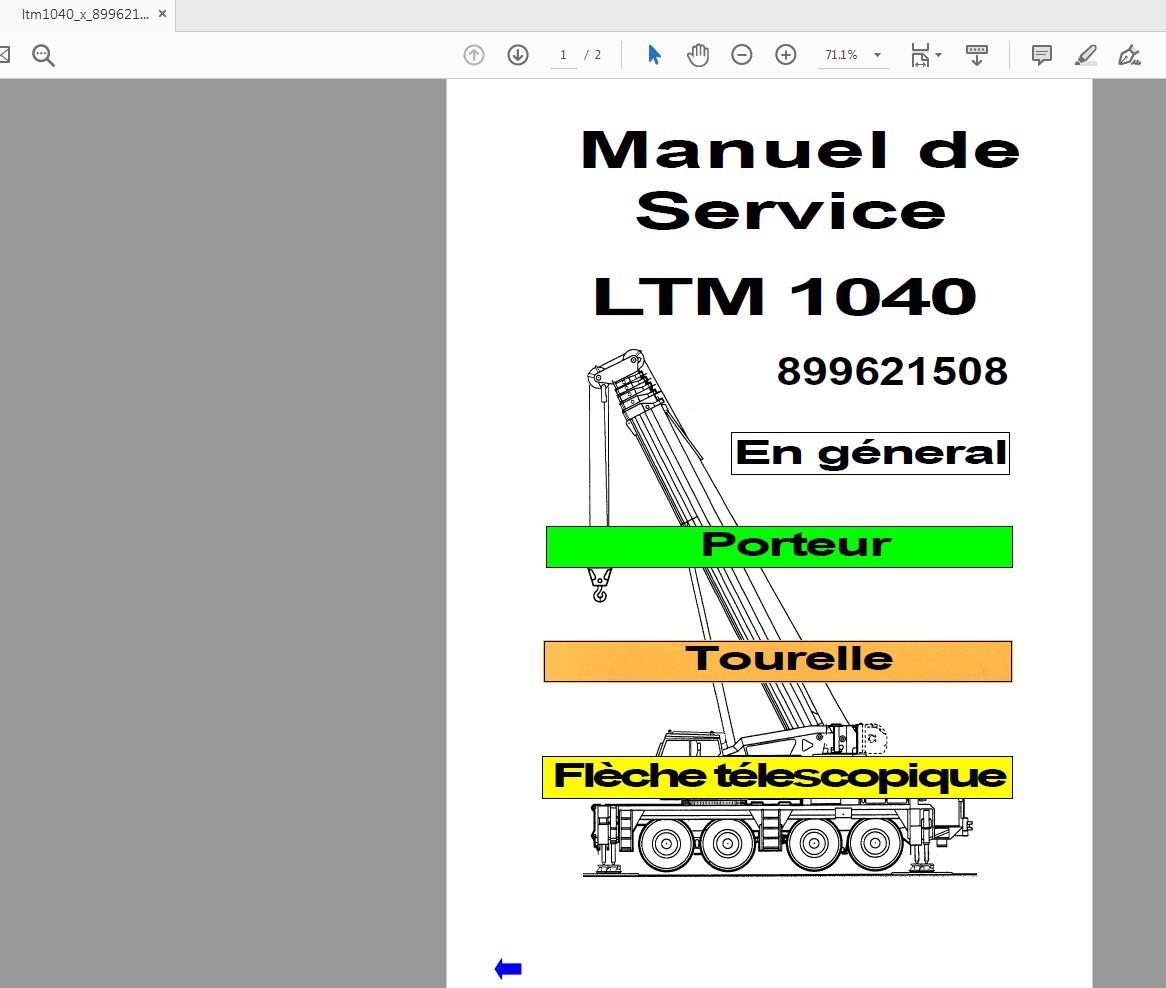The height and width of the screenshot is (988, 1166).
Task: Click the page number field
Action: (564, 55)
